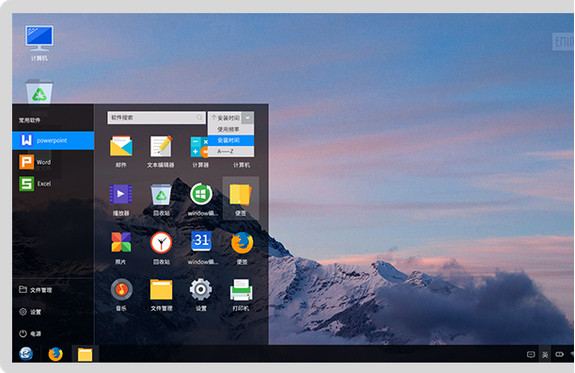Open 回收站 trash bin in app grid
Viewport: 575px width, 373px height.
pos(161,194)
